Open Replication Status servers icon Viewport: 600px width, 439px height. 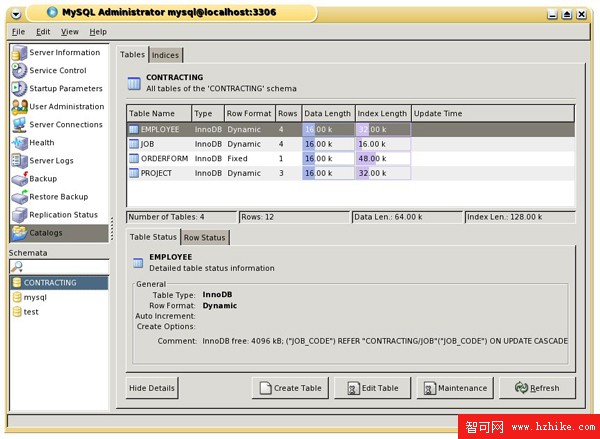point(19,215)
